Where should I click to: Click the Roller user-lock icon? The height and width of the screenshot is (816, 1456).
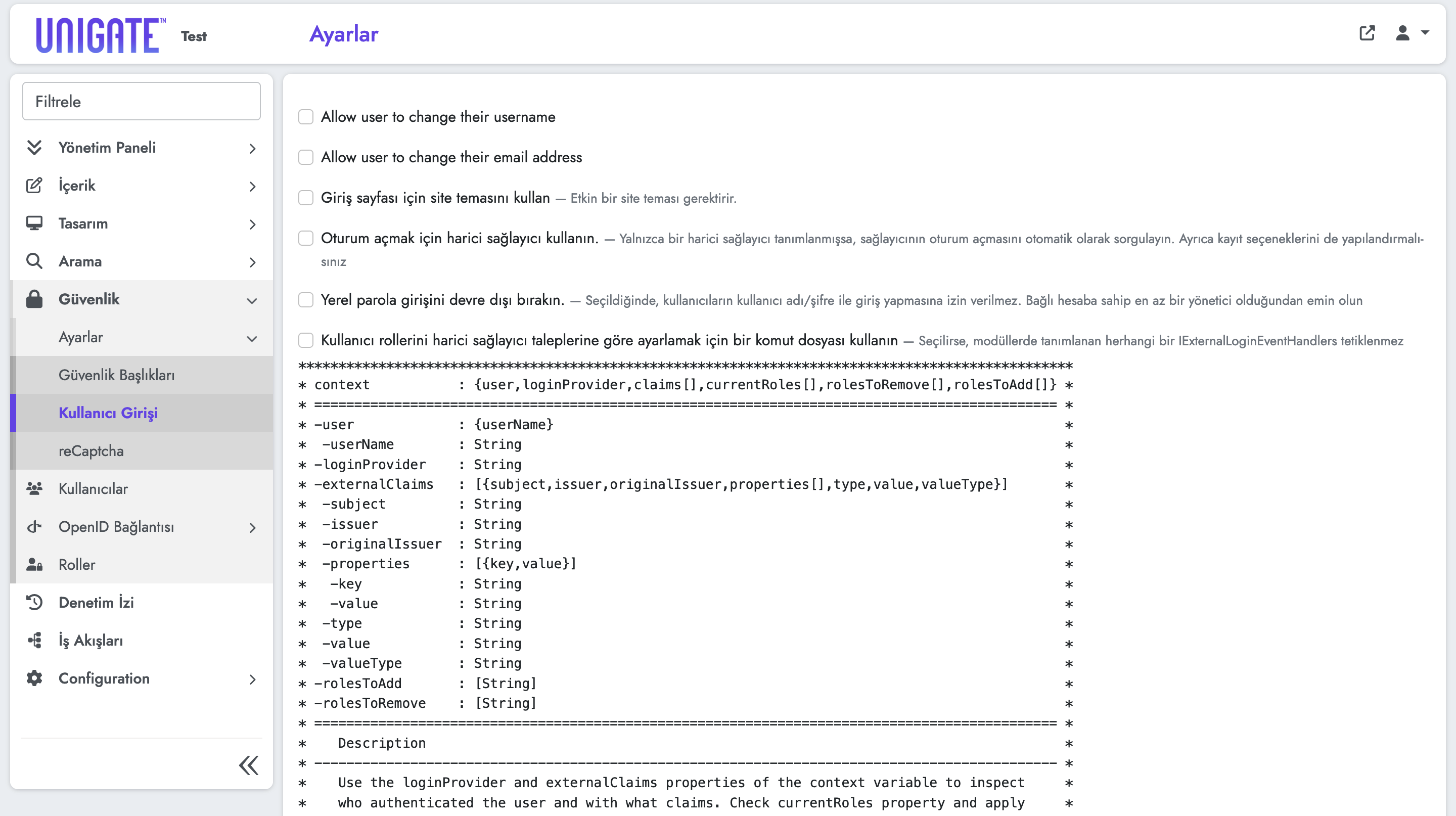pyautogui.click(x=34, y=564)
